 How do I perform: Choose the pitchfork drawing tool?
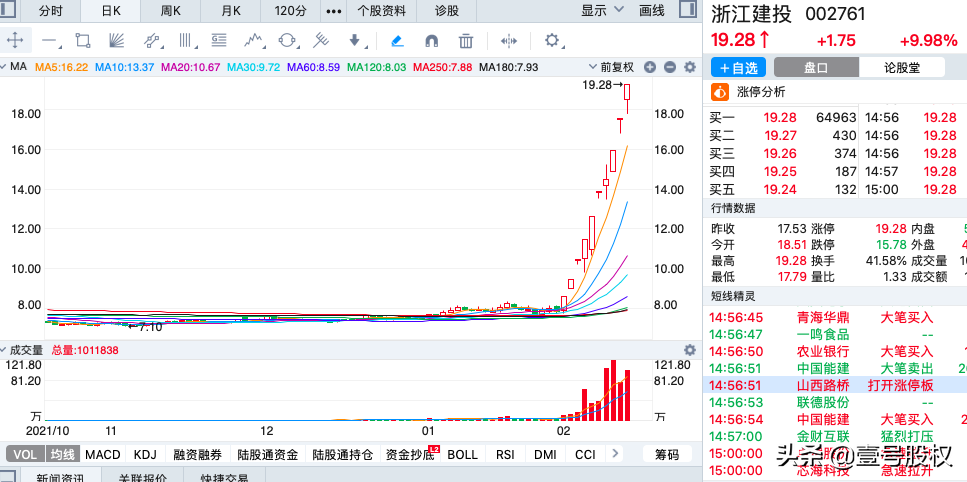[321, 41]
